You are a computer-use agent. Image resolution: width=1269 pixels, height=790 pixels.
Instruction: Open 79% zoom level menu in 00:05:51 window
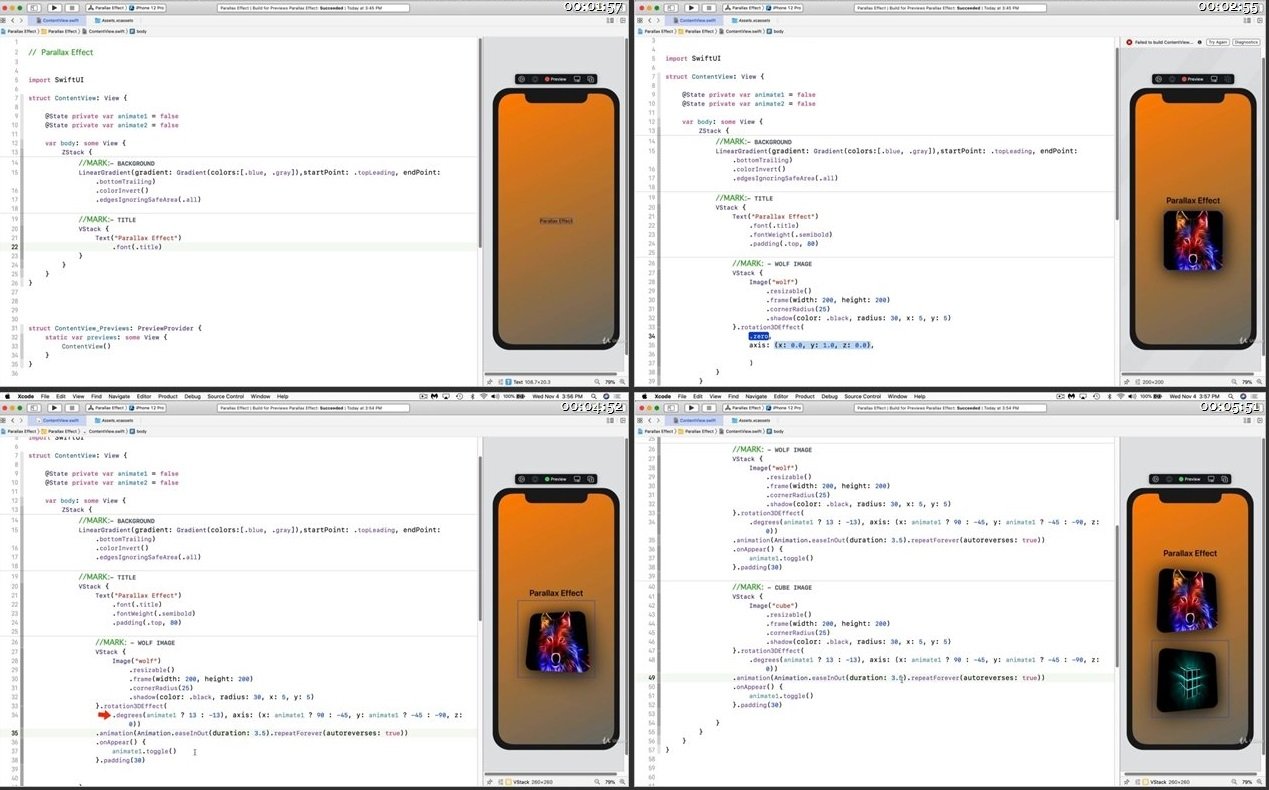1245,780
